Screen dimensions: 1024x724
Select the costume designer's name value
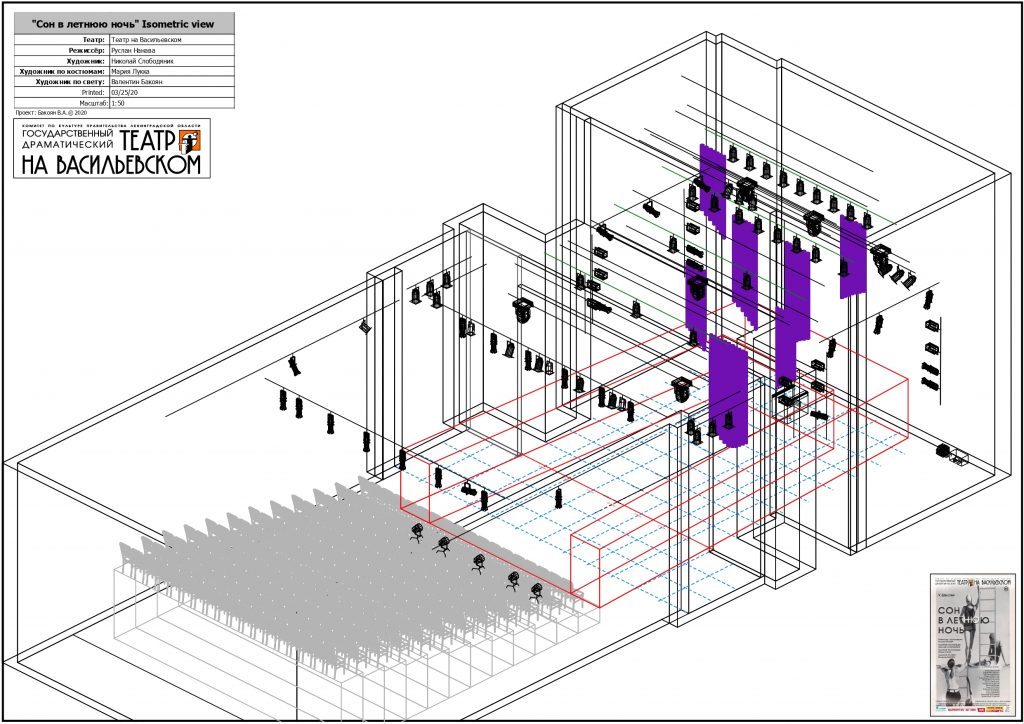click(130, 71)
